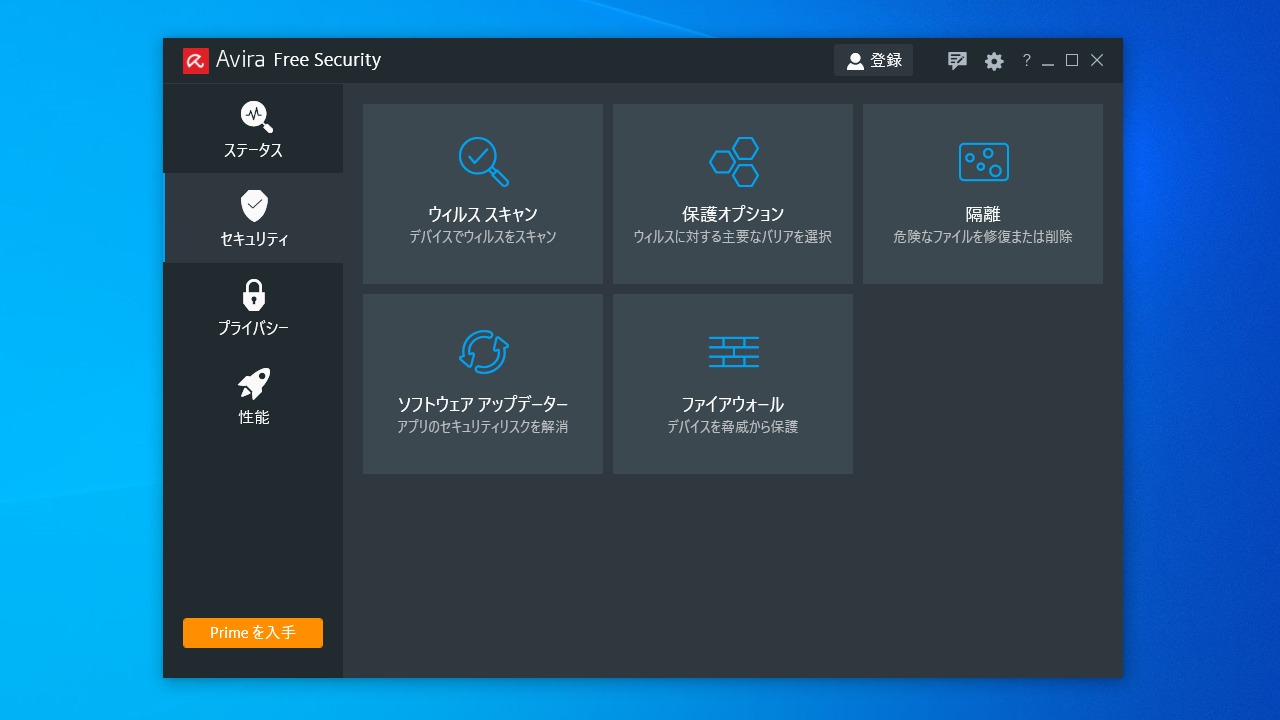The width and height of the screenshot is (1280, 720).
Task: Click the performance rocket icon
Action: 254,384
